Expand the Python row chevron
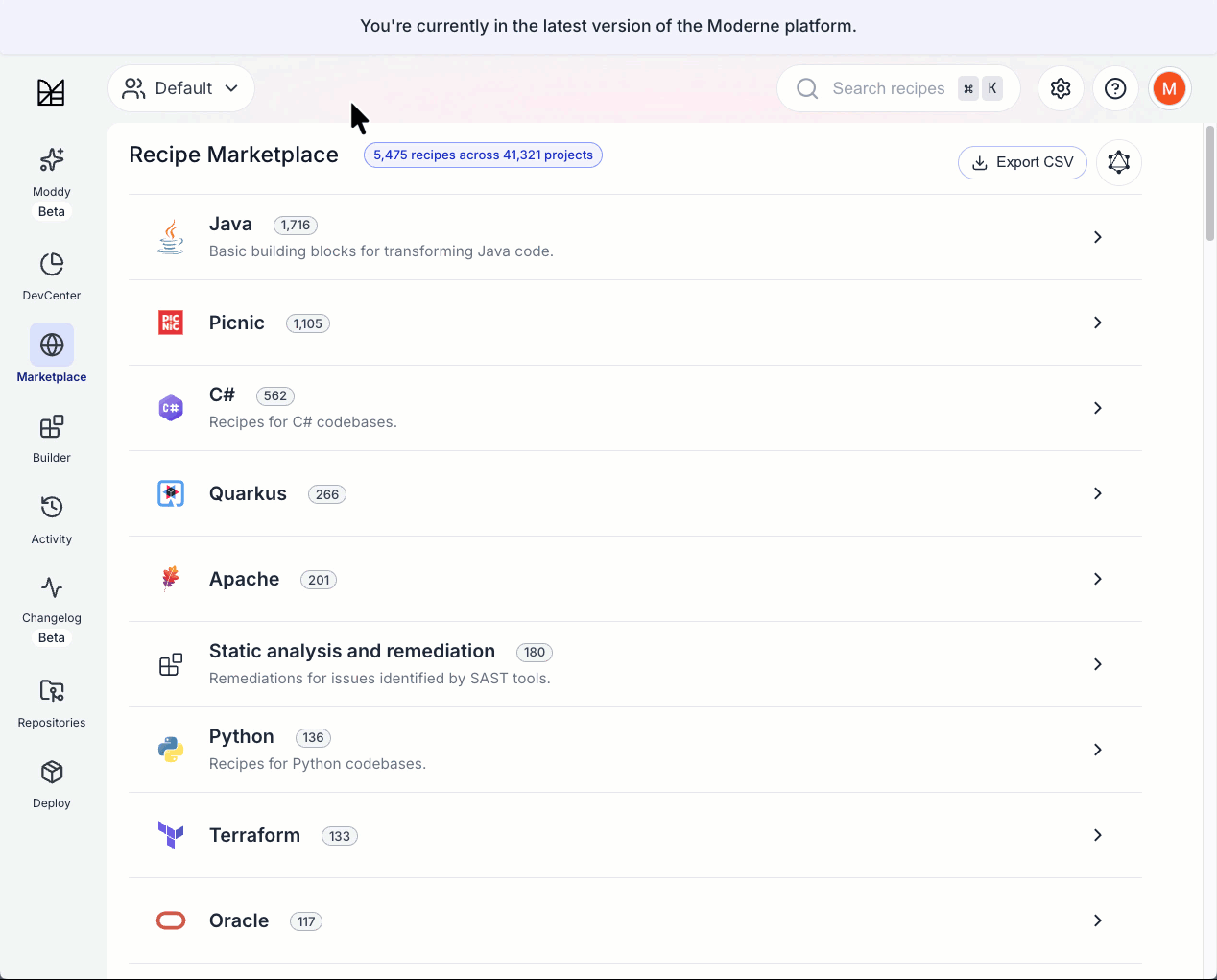This screenshot has height=980, width=1217. point(1098,750)
